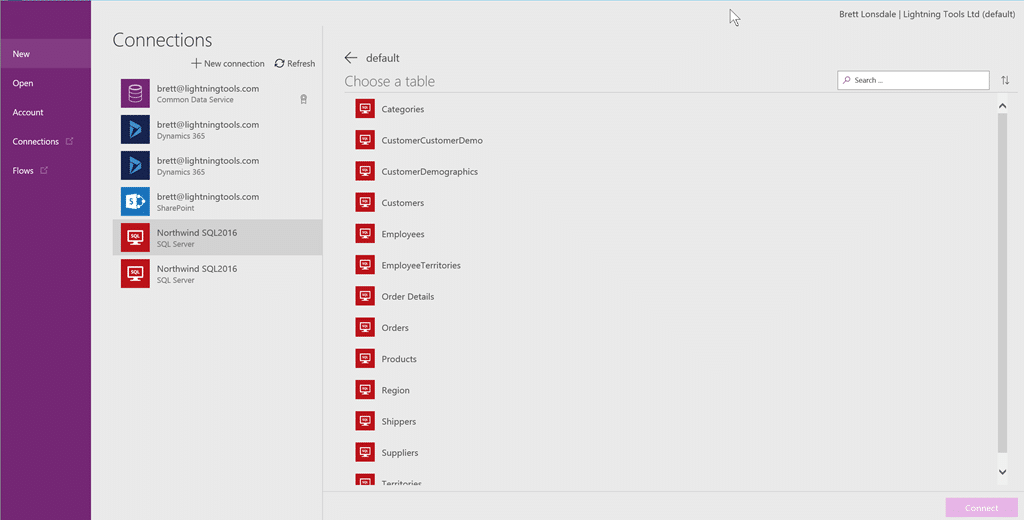Viewport: 1024px width, 520px height.
Task: Click the Brett Lonsdale account label
Action: coord(927,14)
